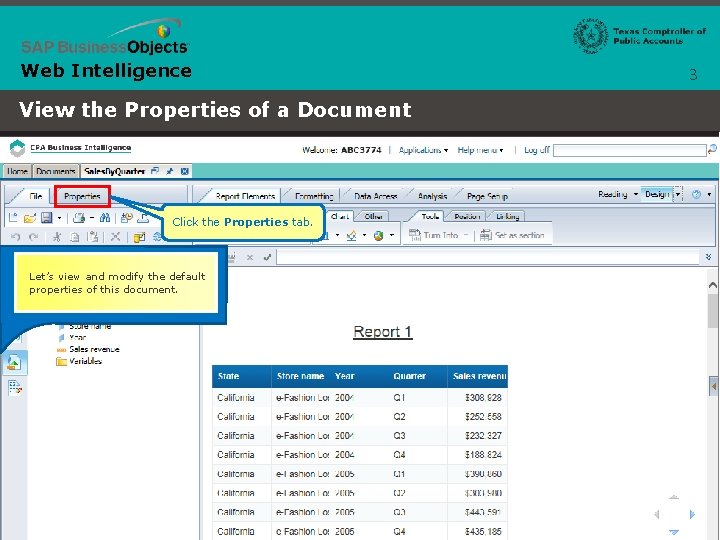Switch to the Documents tab
Viewport: 720px width, 540px height.
tap(55, 171)
